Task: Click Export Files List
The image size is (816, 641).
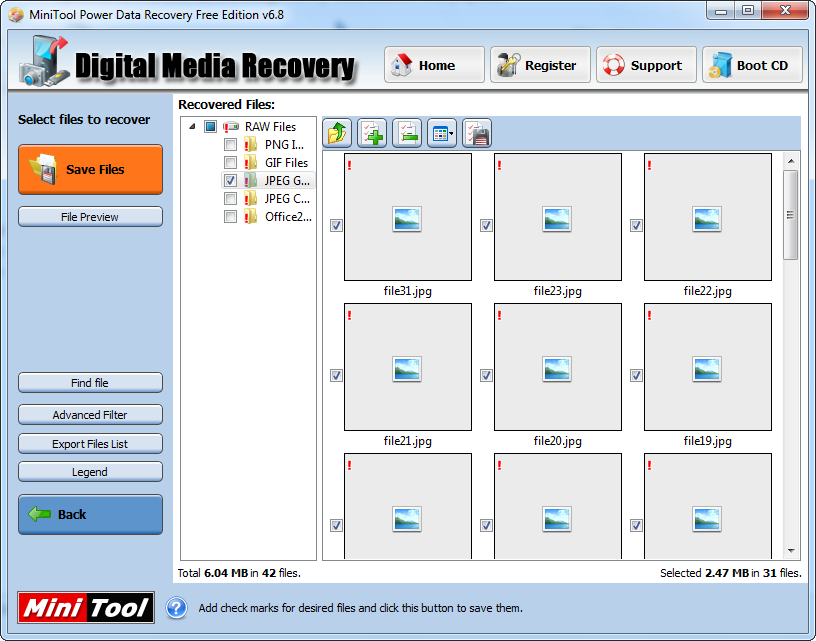Action: pos(91,444)
